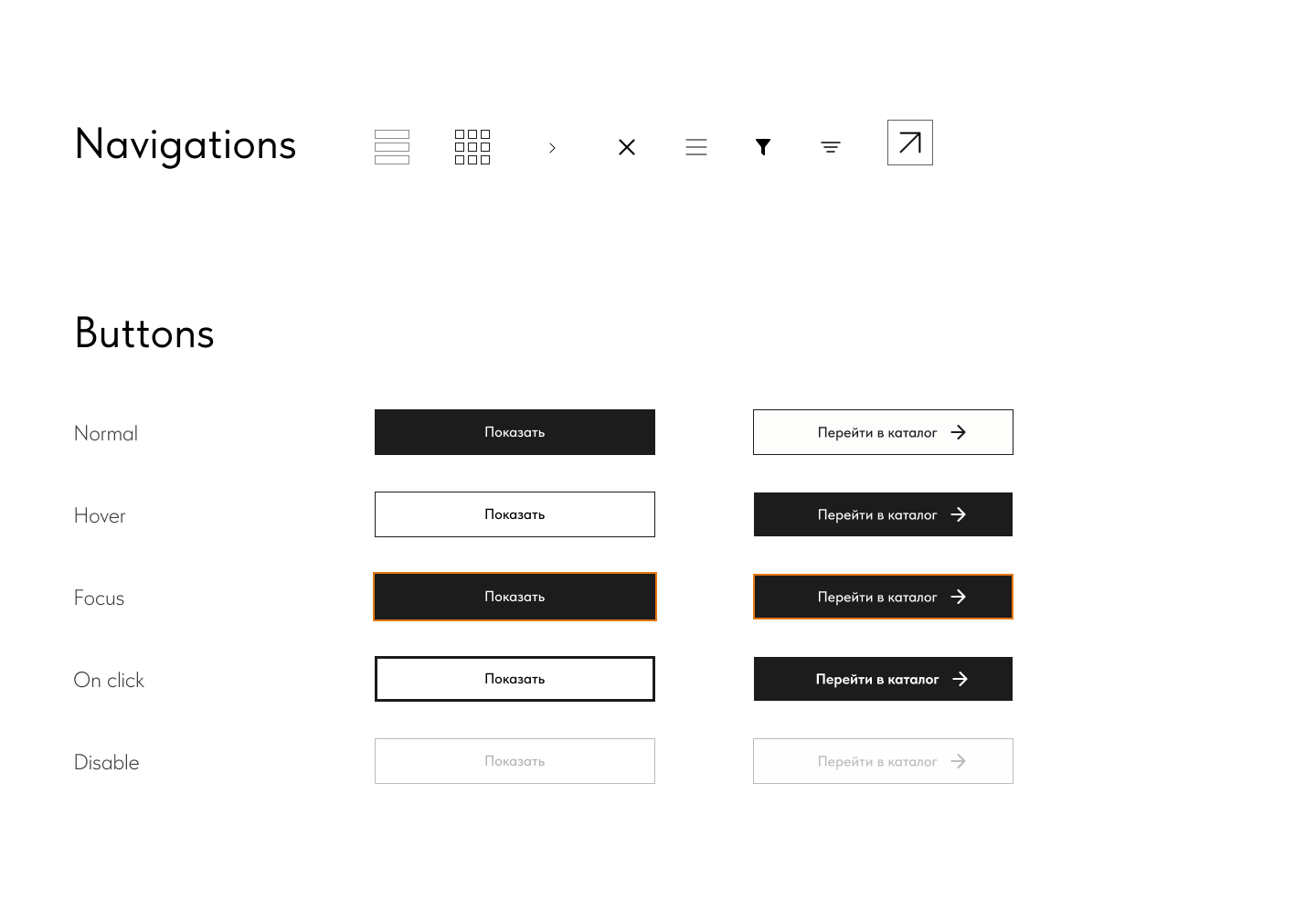Viewport: 1316px width, 921px height.
Task: Click the bold On click 'Перейти в каталог' button
Action: click(883, 679)
